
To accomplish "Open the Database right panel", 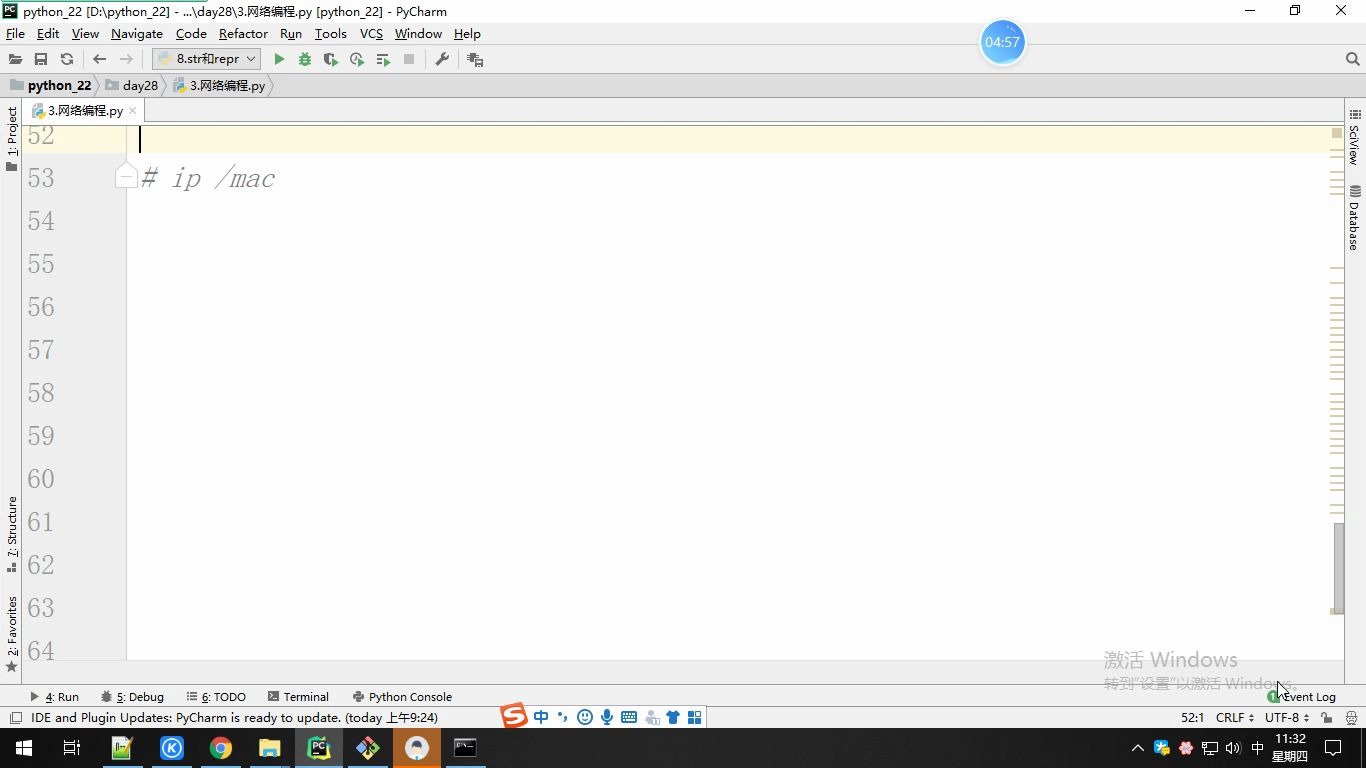I will 1355,217.
